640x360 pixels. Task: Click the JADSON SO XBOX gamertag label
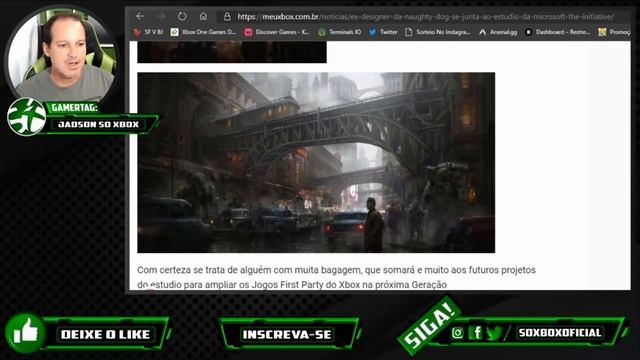point(98,124)
